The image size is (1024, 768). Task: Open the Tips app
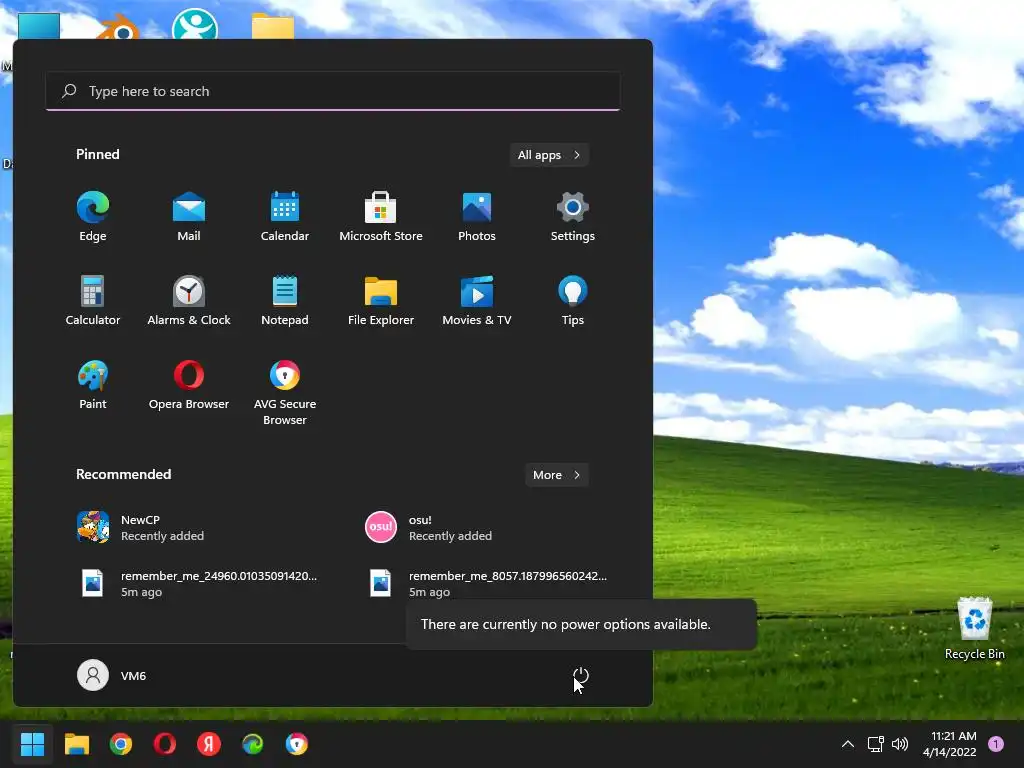573,300
